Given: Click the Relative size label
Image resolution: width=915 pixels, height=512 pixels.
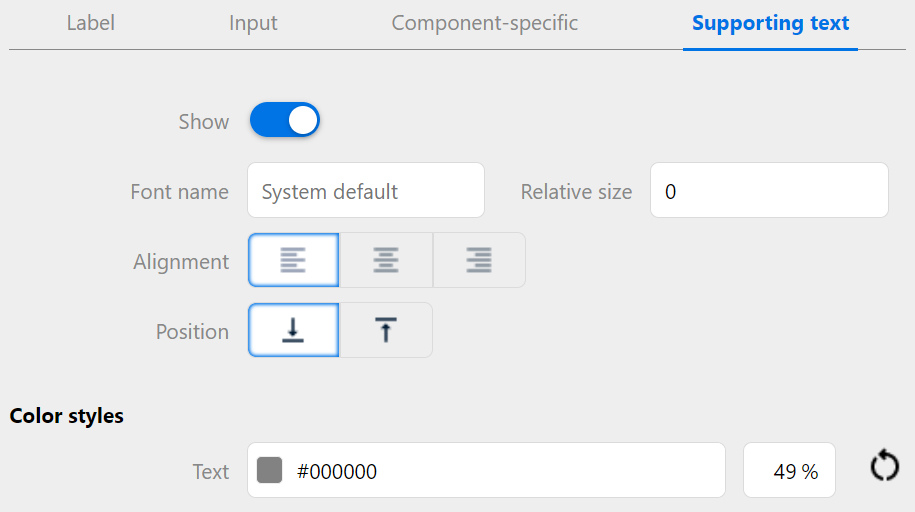Looking at the screenshot, I should pyautogui.click(x=576, y=192).
